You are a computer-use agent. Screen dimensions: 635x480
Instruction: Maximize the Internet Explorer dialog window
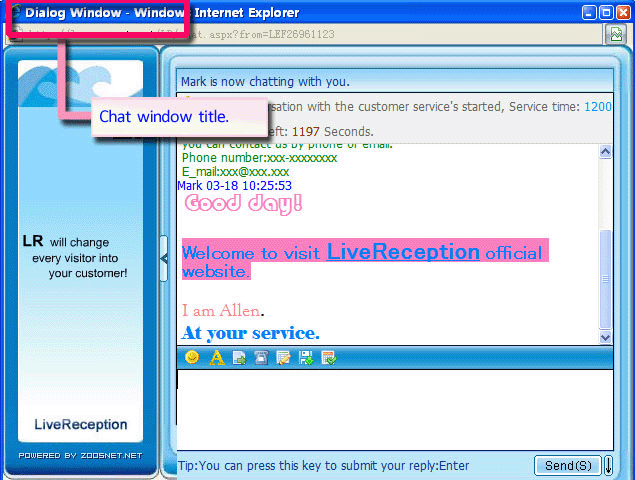(x=606, y=13)
